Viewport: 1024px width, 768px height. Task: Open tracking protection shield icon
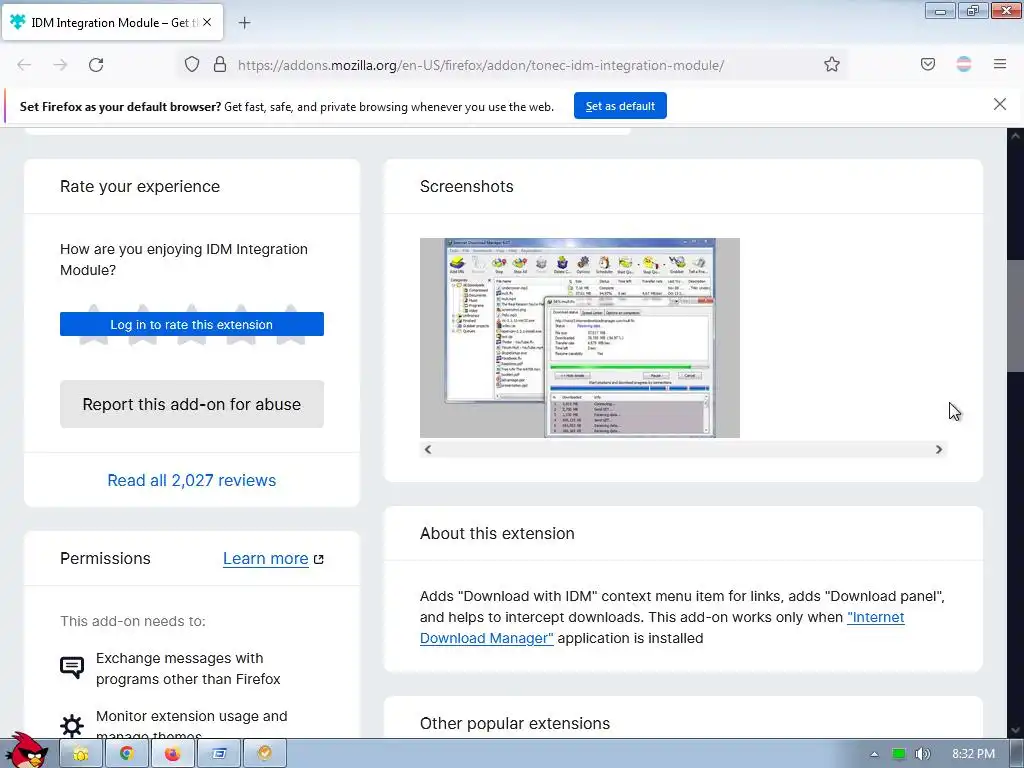tap(191, 65)
